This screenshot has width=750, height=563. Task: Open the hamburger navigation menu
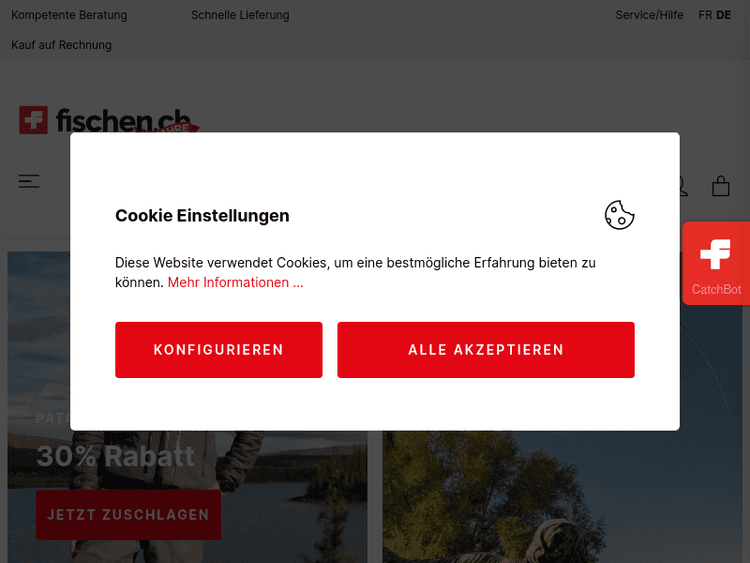coord(29,181)
